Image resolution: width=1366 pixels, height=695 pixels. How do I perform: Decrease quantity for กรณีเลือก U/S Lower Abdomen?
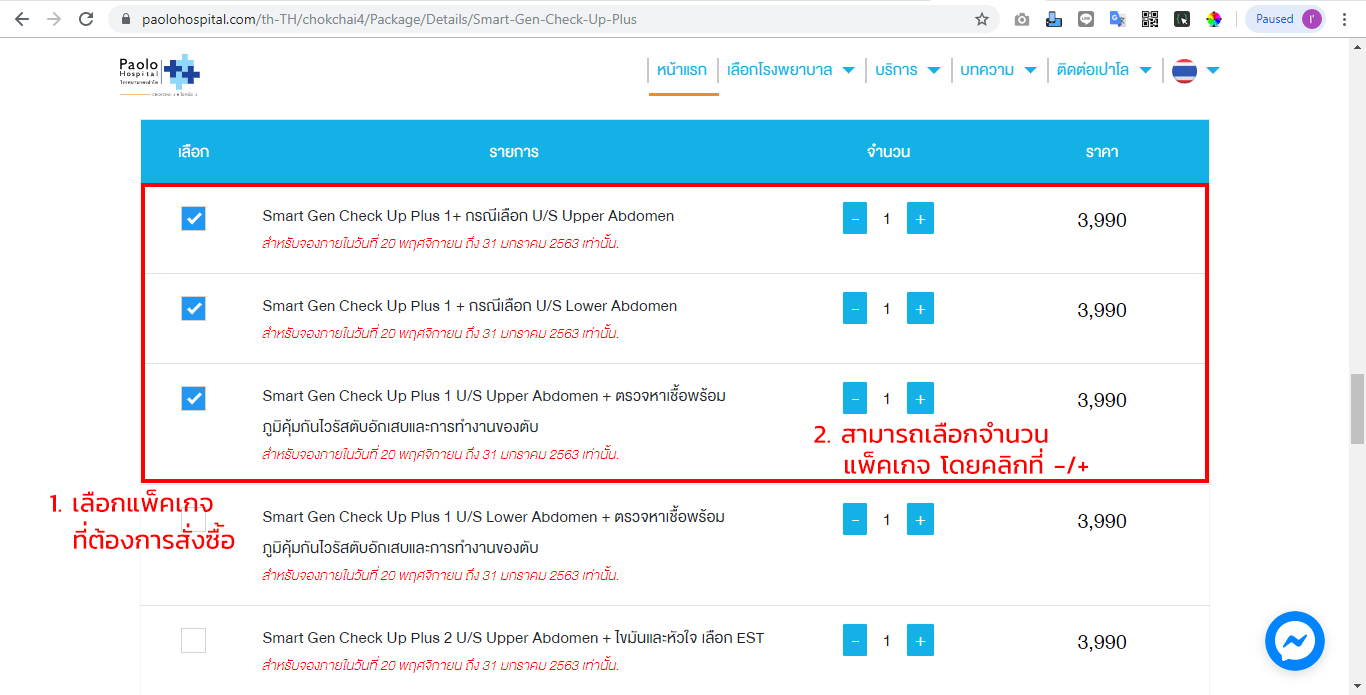click(x=855, y=308)
